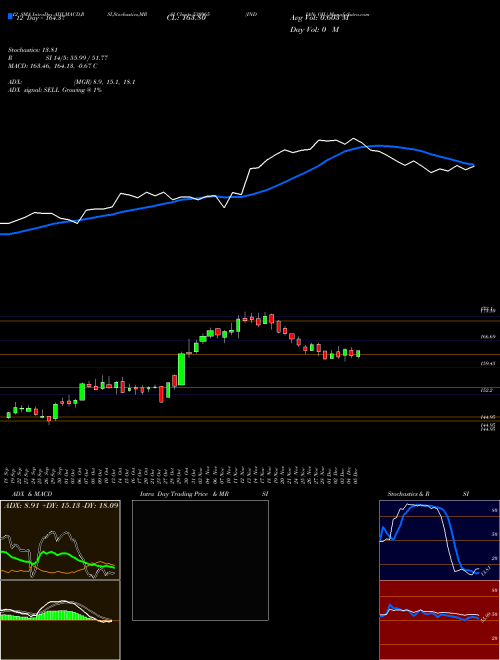500x660 pixels.
Task: Click the tallest green candlestick in late October
Action: point(181,369)
